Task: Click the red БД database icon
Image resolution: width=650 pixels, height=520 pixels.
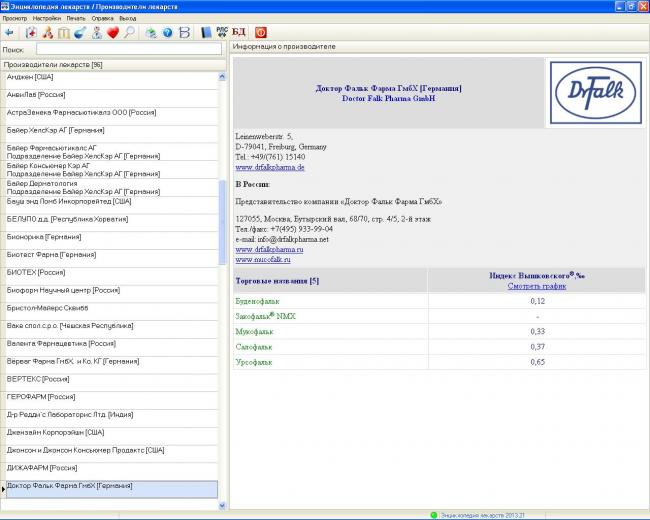Action: point(239,32)
